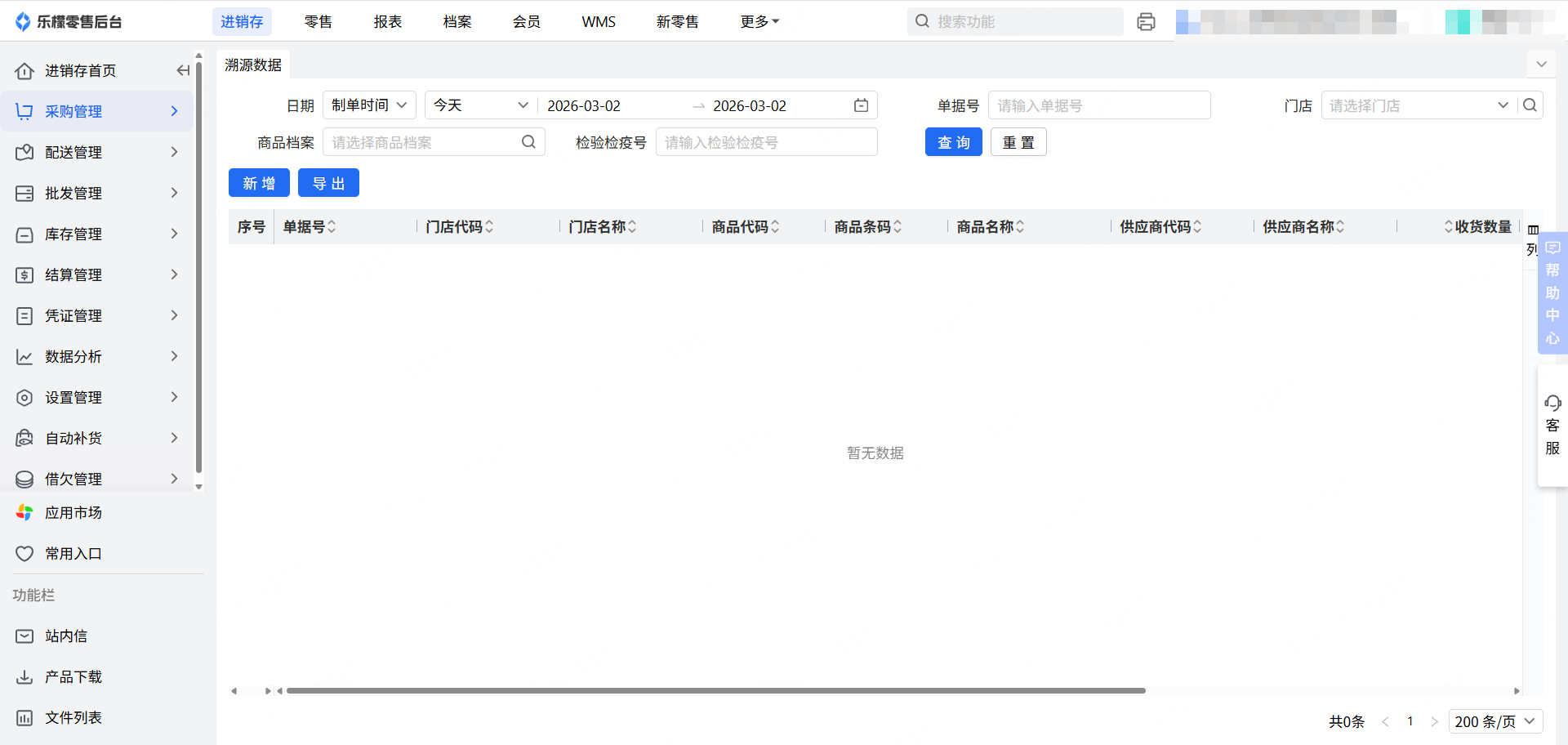Click the printer icon in top bar
Image resolution: width=1568 pixels, height=745 pixels.
tap(1146, 22)
